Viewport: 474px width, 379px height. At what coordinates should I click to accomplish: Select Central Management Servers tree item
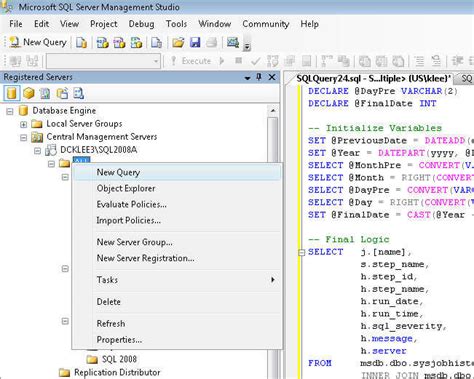[x=102, y=137]
